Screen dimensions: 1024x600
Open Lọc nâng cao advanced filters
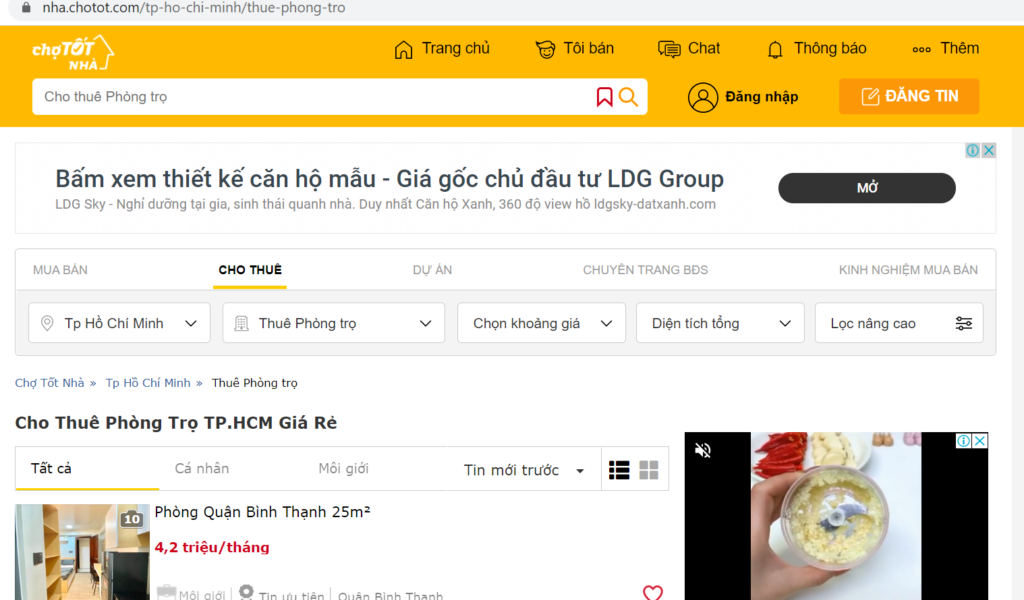(x=899, y=323)
